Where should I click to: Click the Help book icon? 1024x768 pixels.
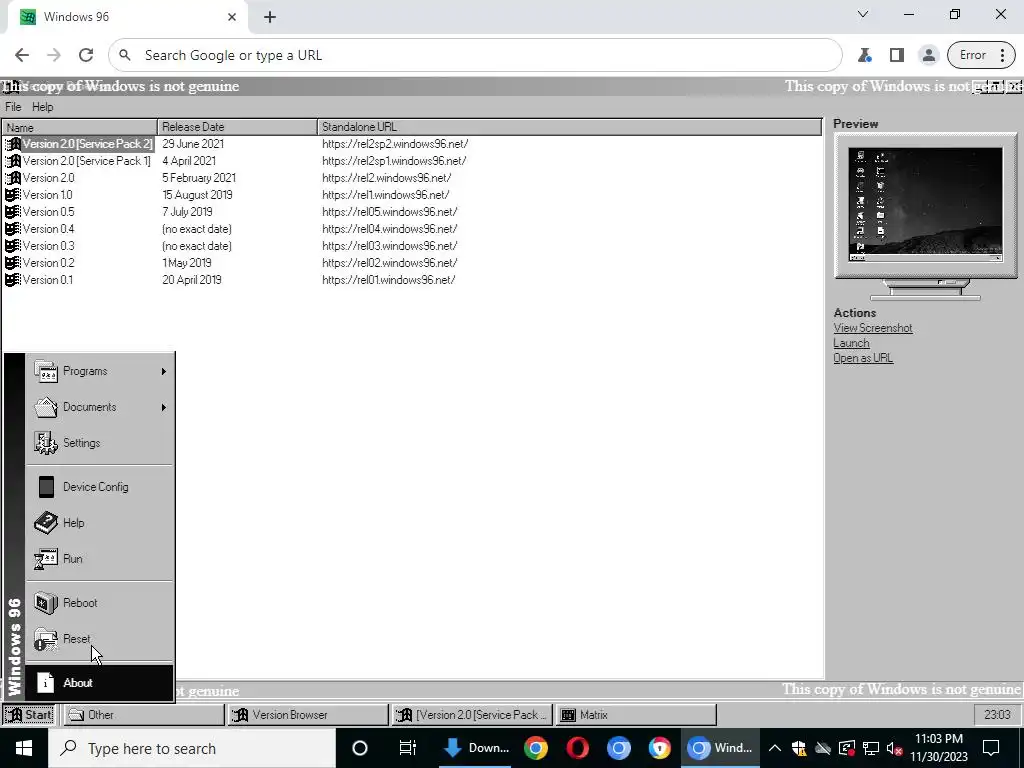[46, 522]
